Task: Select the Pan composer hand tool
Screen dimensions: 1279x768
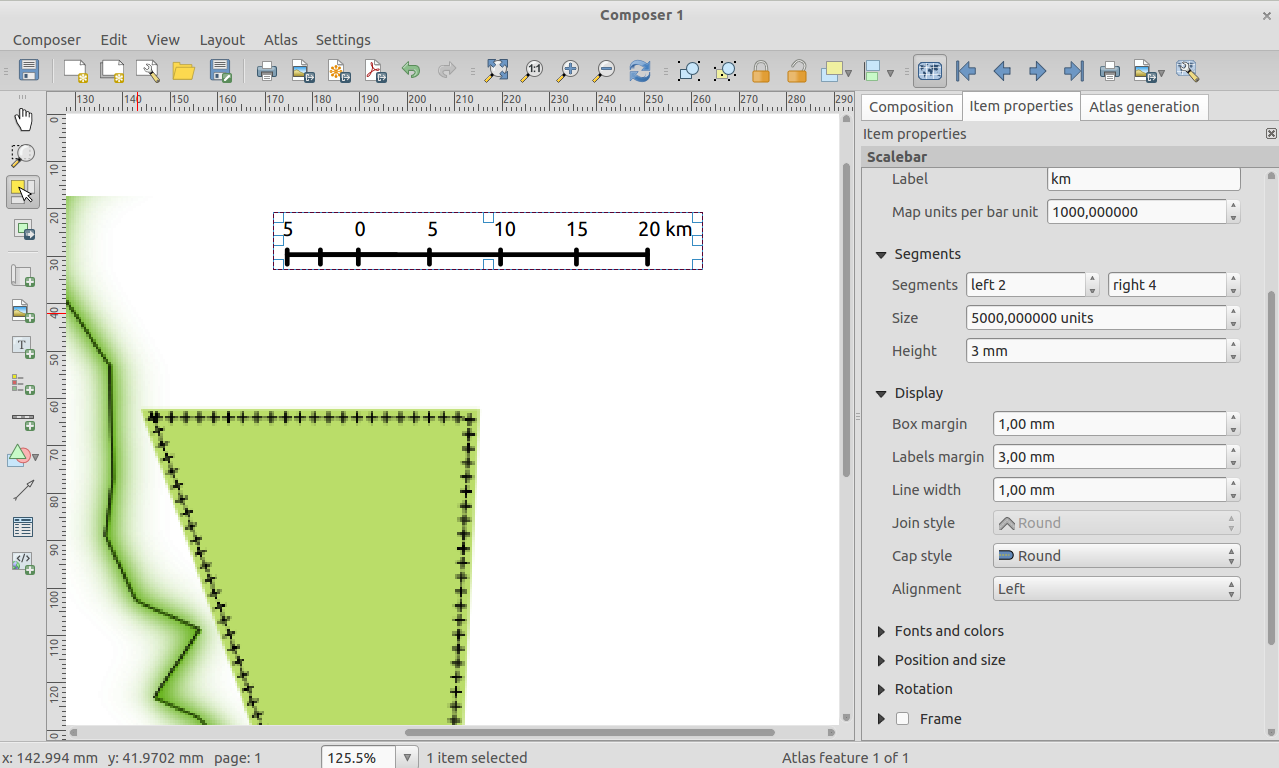Action: click(23, 121)
